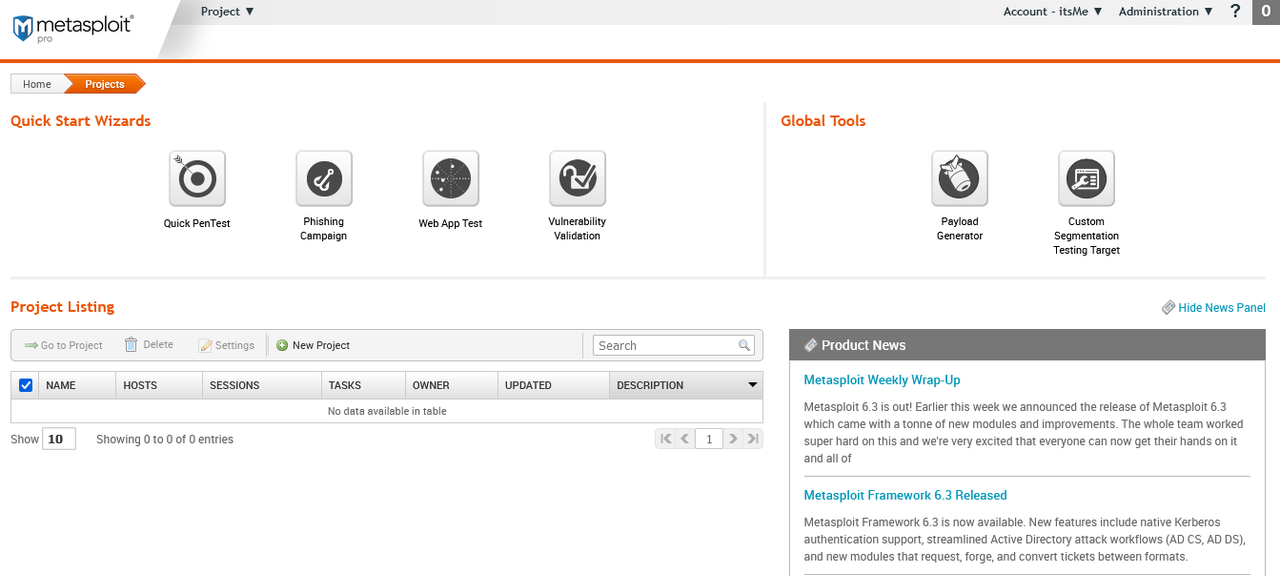1280x576 pixels.
Task: Expand the Administration dropdown menu
Action: tap(1166, 11)
